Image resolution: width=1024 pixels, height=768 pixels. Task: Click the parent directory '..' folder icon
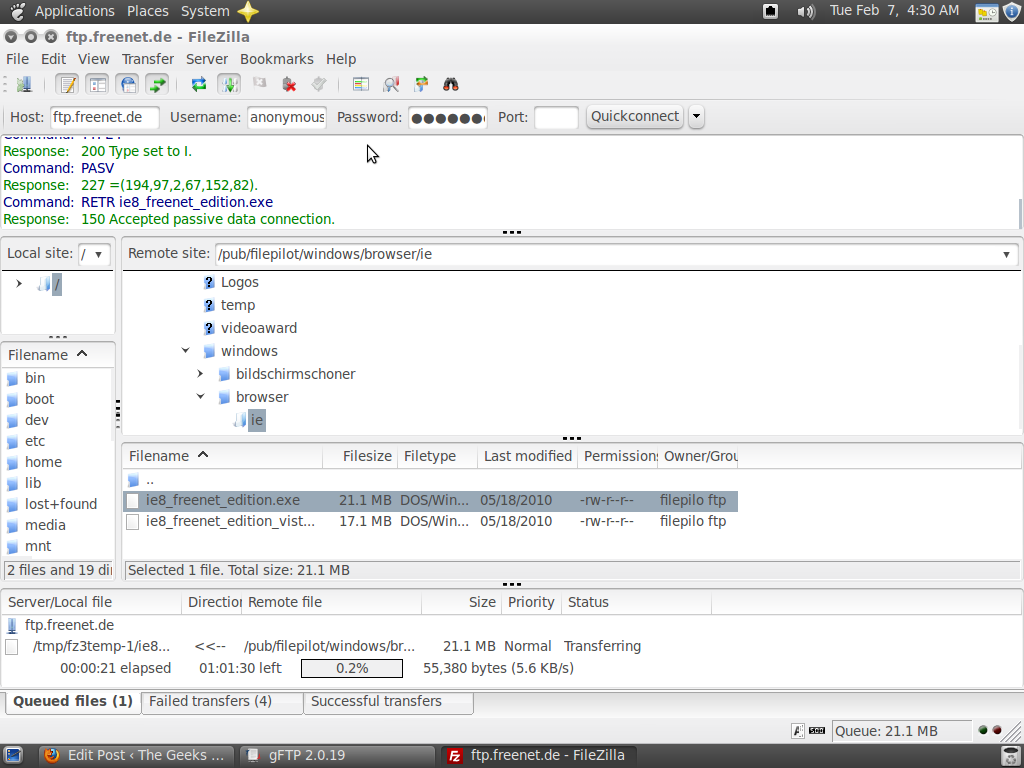click(134, 481)
